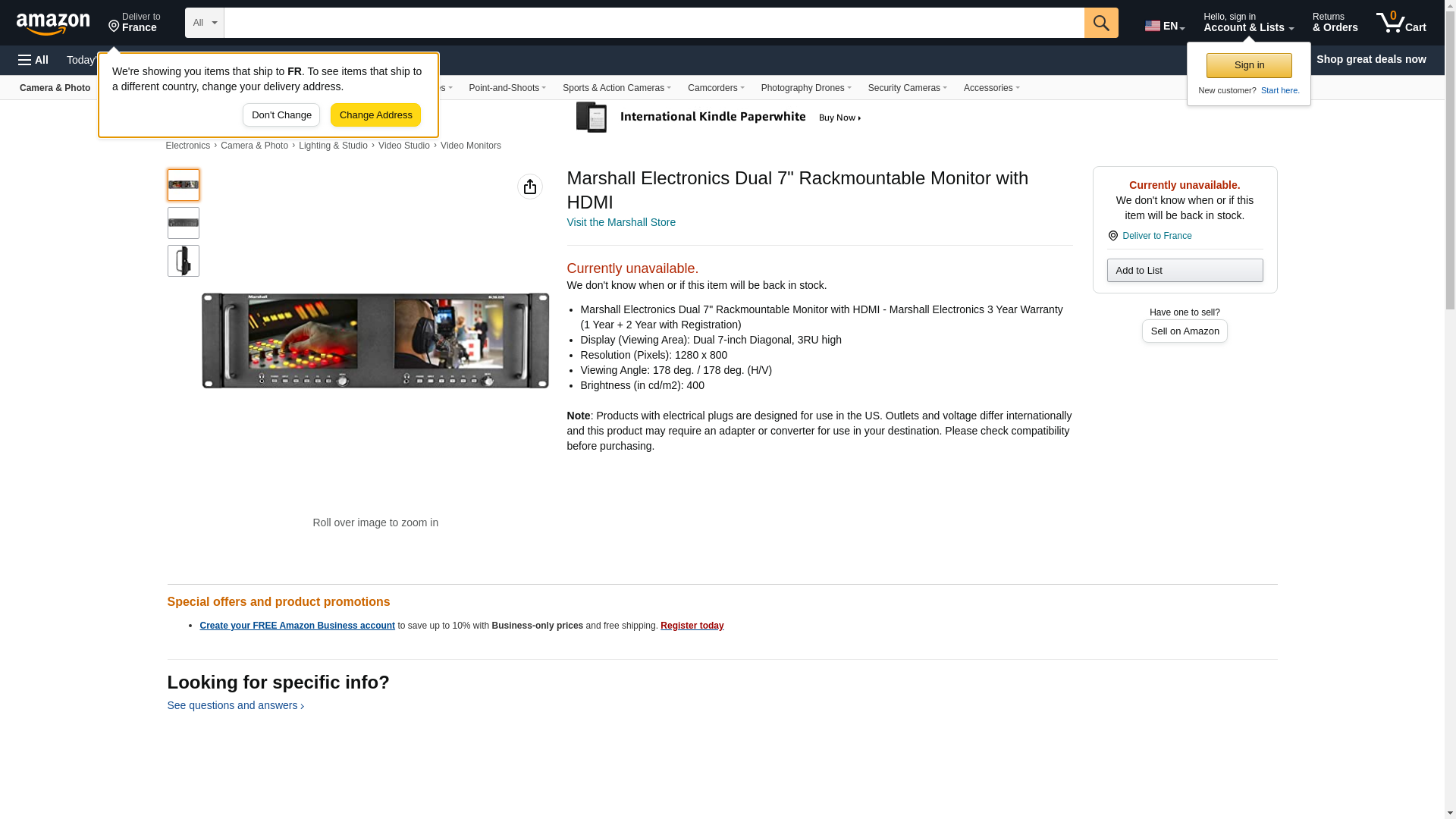The width and height of the screenshot is (1456, 819).
Task: Click the yellow Sign in button
Action: [1248, 65]
